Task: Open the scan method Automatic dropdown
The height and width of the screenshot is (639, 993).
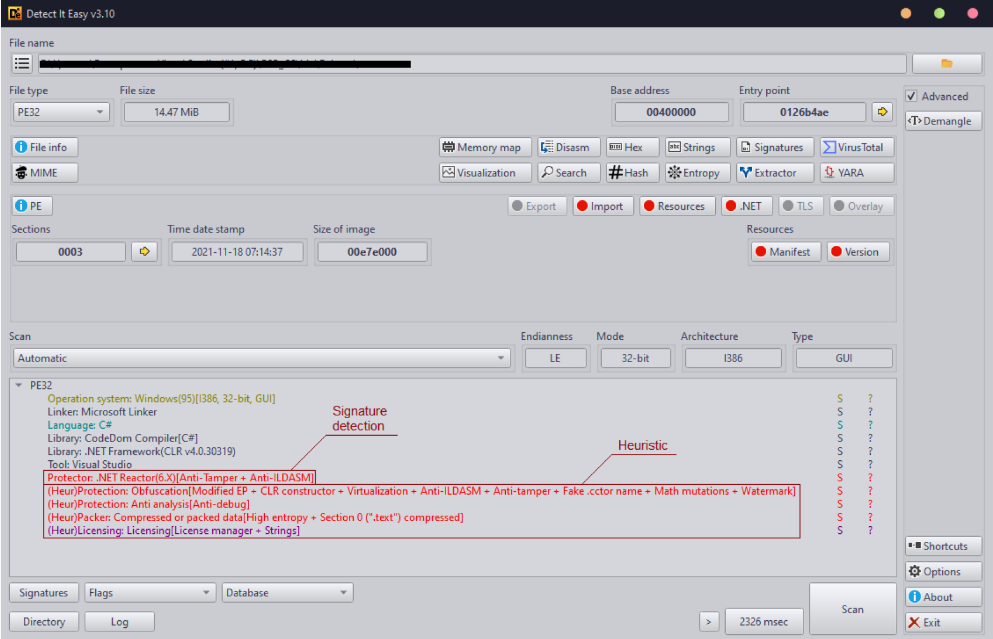Action: coord(499,357)
